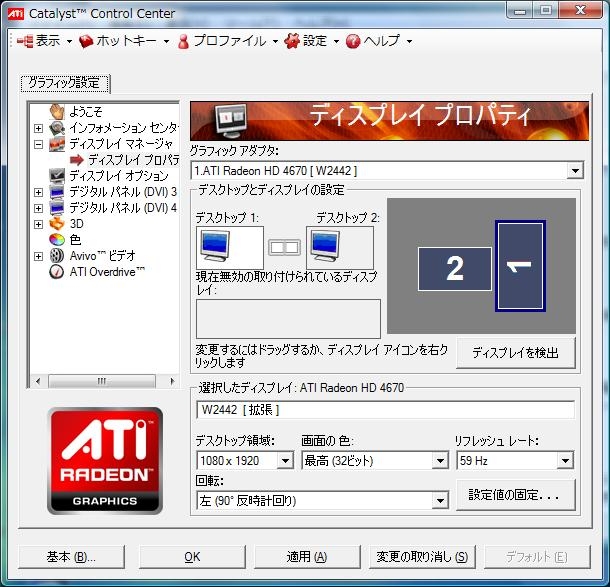Click the デスクトップ 1 monitor icon
The width and height of the screenshot is (610, 587).
[x=215, y=246]
